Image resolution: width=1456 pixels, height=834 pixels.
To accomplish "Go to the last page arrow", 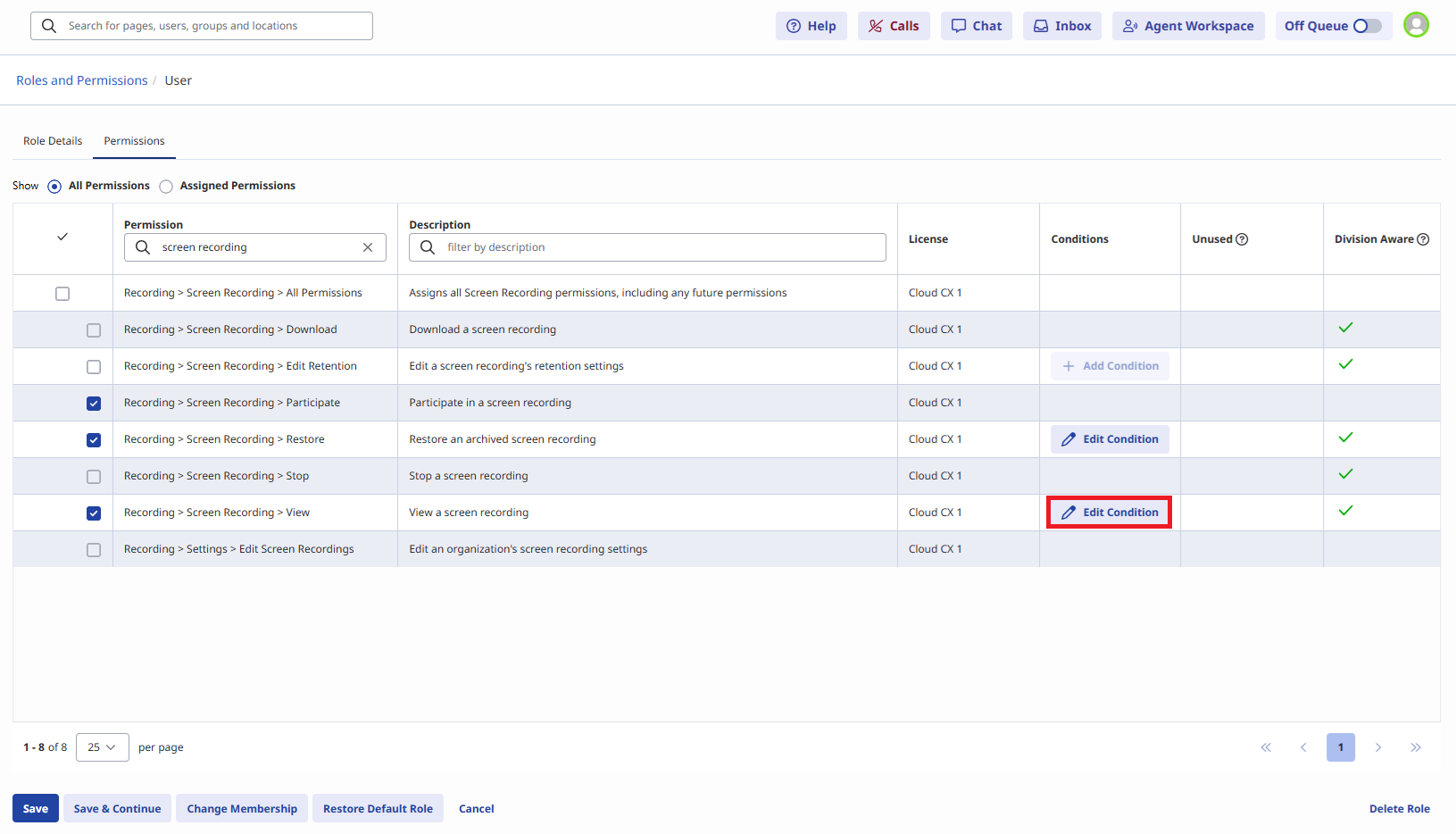I will click(x=1415, y=747).
